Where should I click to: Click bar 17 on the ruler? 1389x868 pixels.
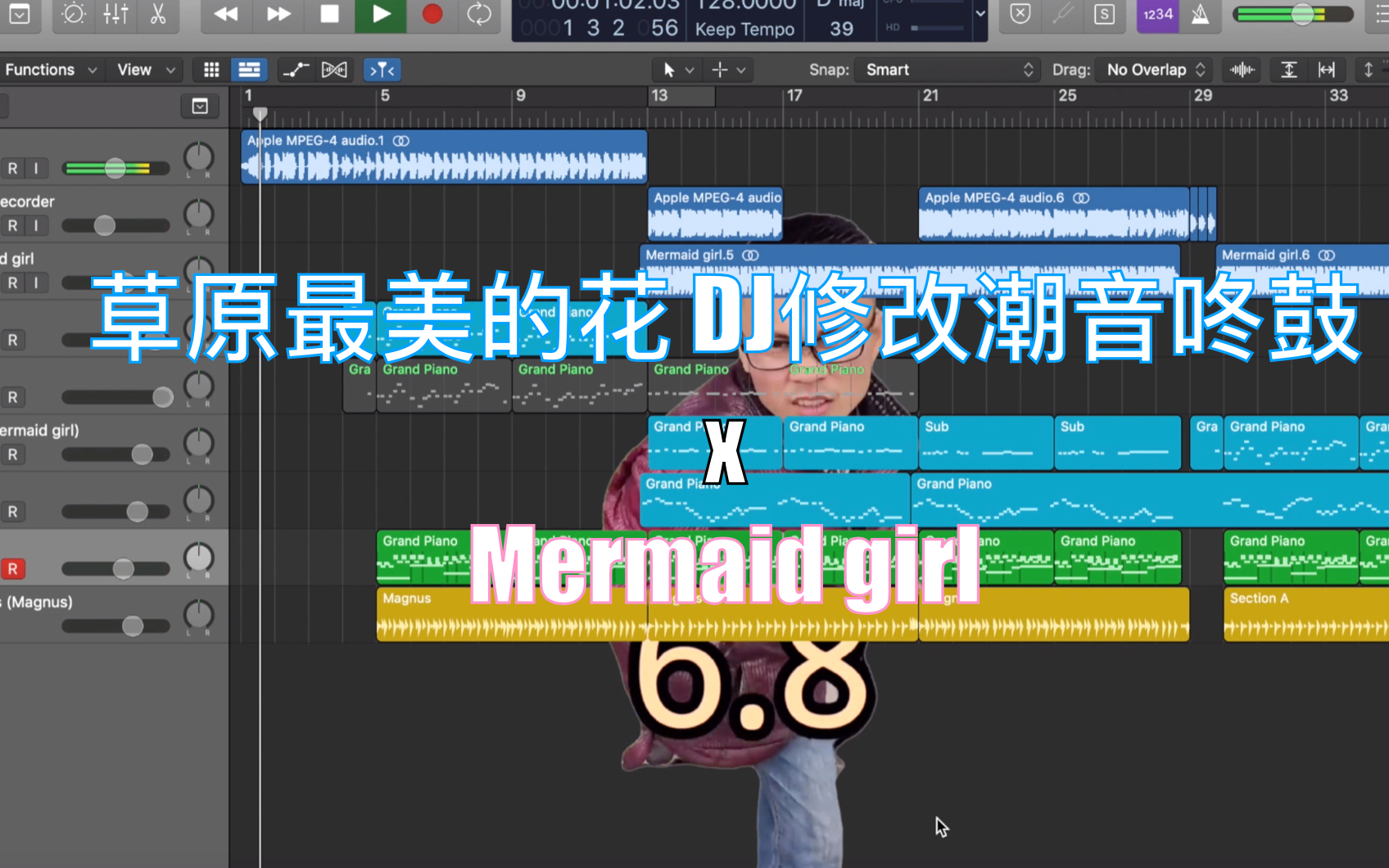[x=794, y=96]
